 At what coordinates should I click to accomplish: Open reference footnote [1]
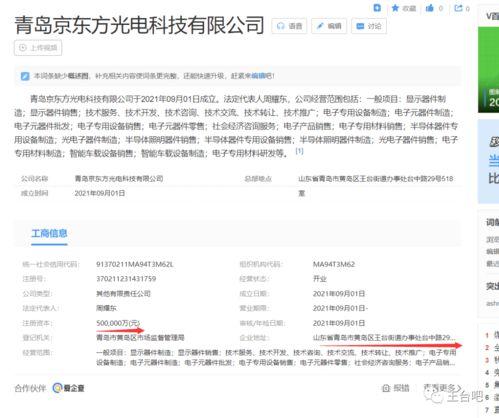(x=299, y=151)
